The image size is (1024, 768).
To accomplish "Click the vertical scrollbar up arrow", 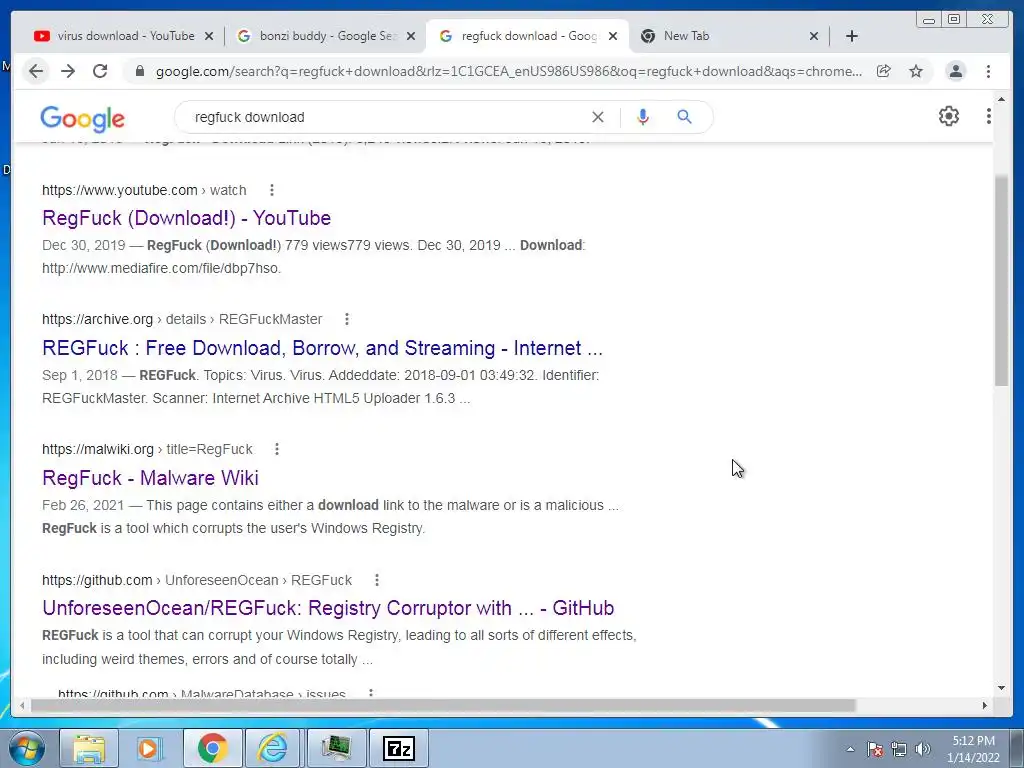I will (1002, 99).
